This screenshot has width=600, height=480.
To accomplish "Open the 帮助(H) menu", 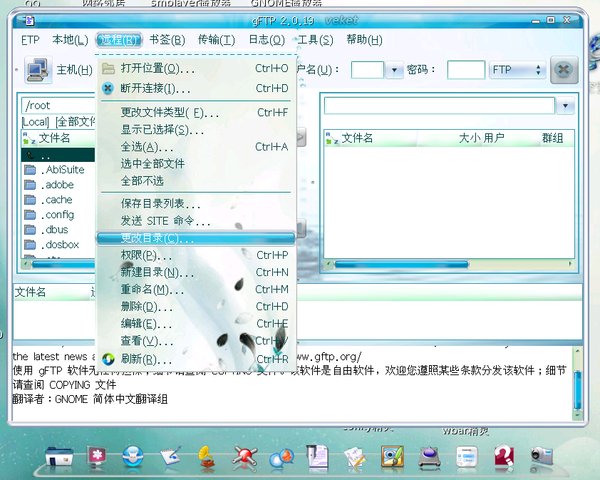I will click(364, 40).
